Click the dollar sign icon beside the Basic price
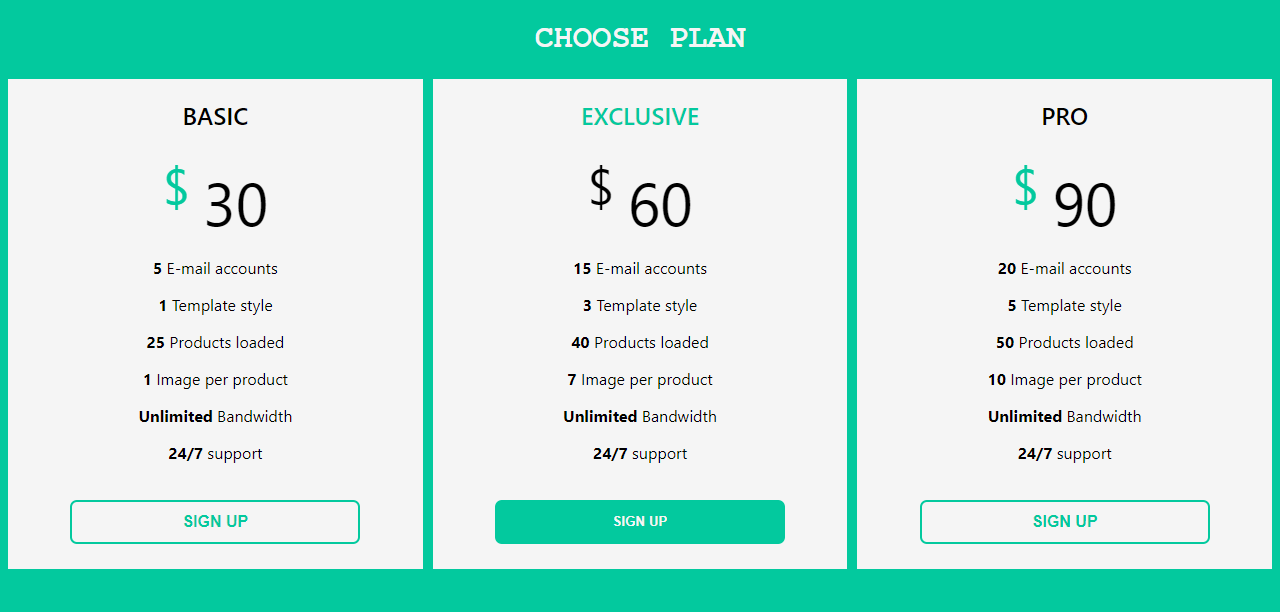This screenshot has width=1280, height=612. click(x=177, y=188)
